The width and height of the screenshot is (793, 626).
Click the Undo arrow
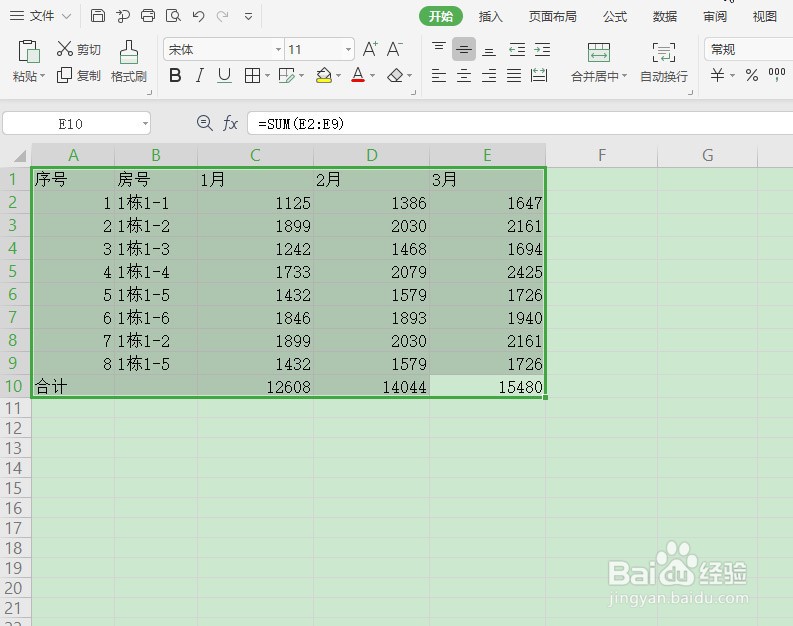198,16
